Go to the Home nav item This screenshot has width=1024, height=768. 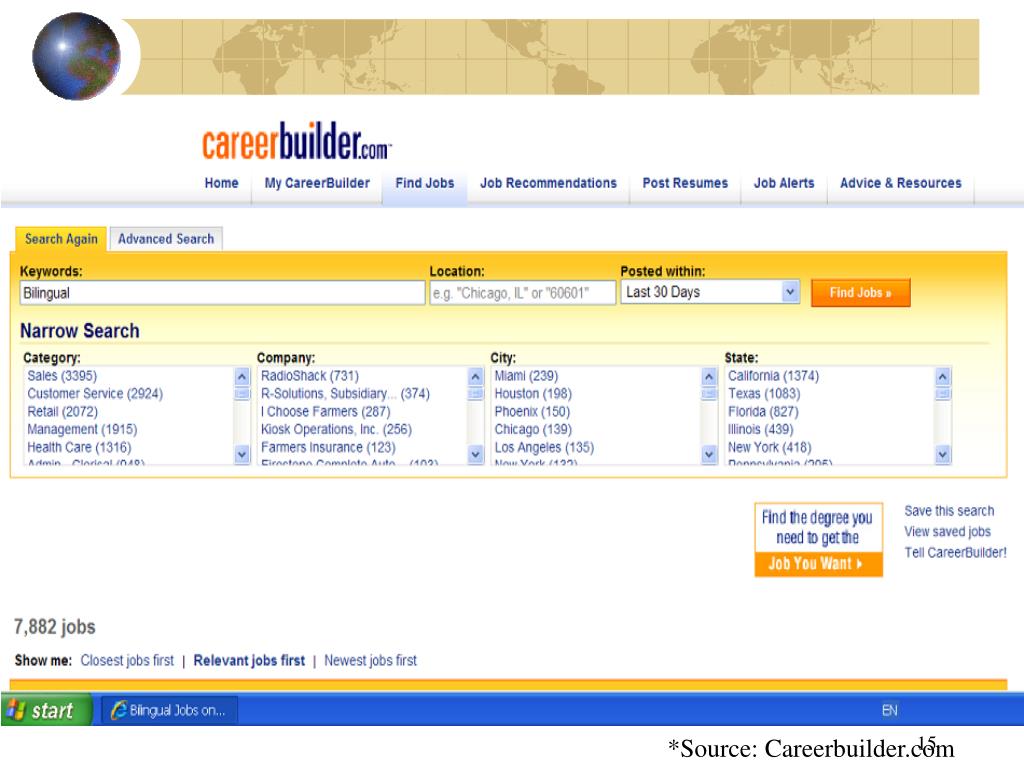pyautogui.click(x=221, y=183)
